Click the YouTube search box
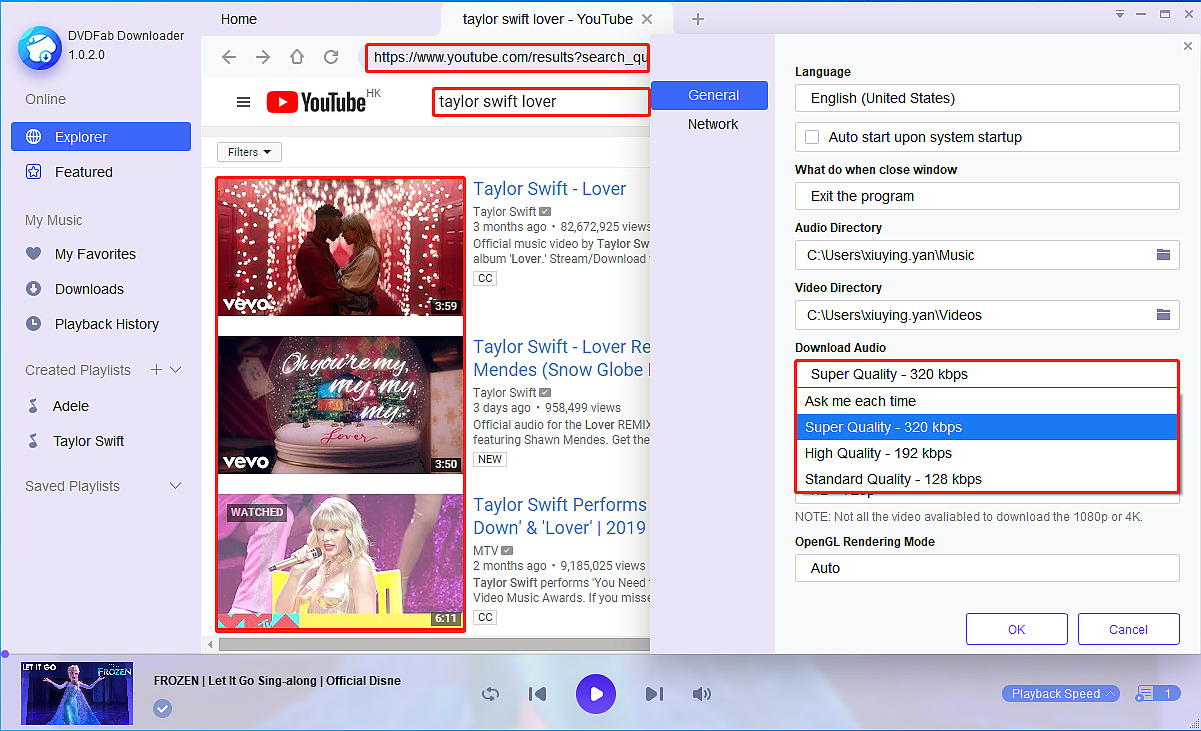 (x=541, y=102)
